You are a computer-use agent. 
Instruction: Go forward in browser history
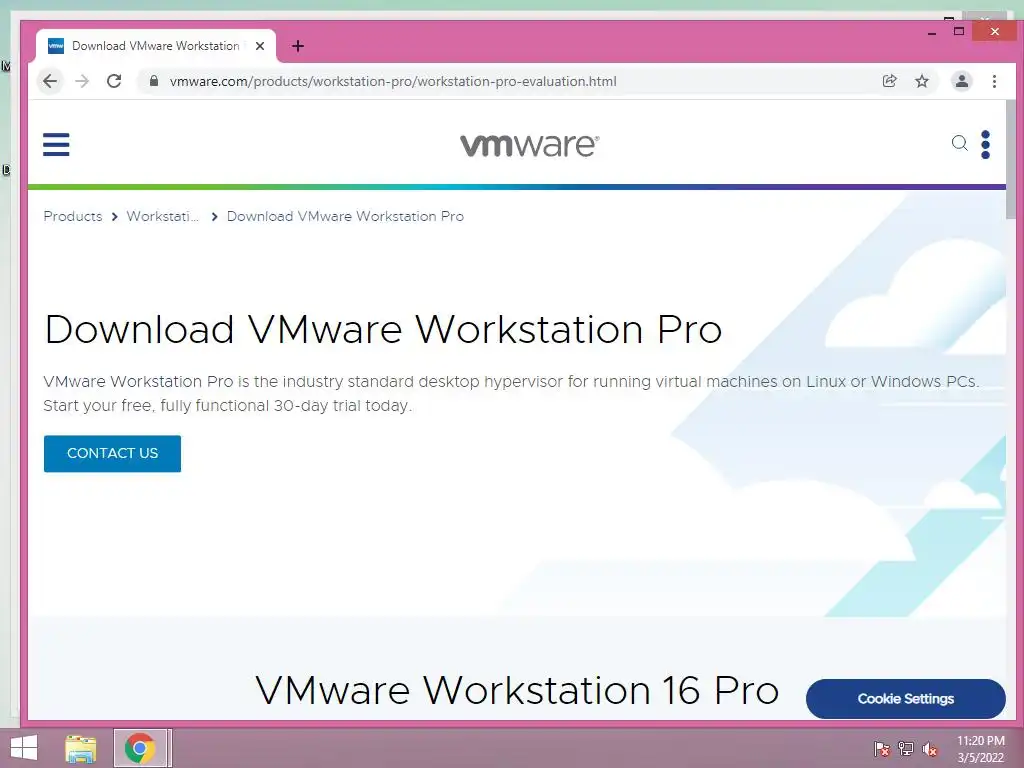82,81
